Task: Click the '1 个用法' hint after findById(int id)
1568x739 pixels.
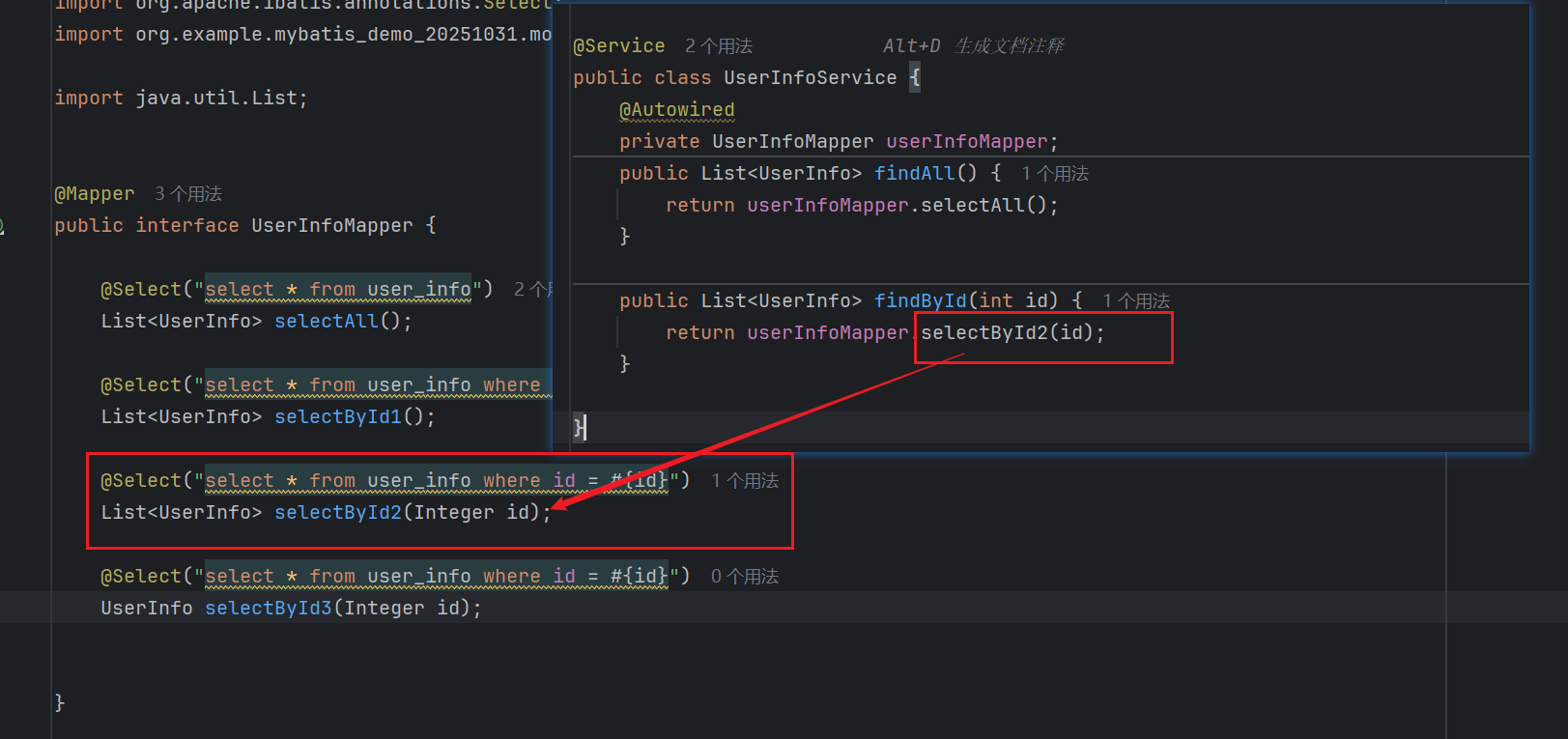Action: pos(1135,301)
